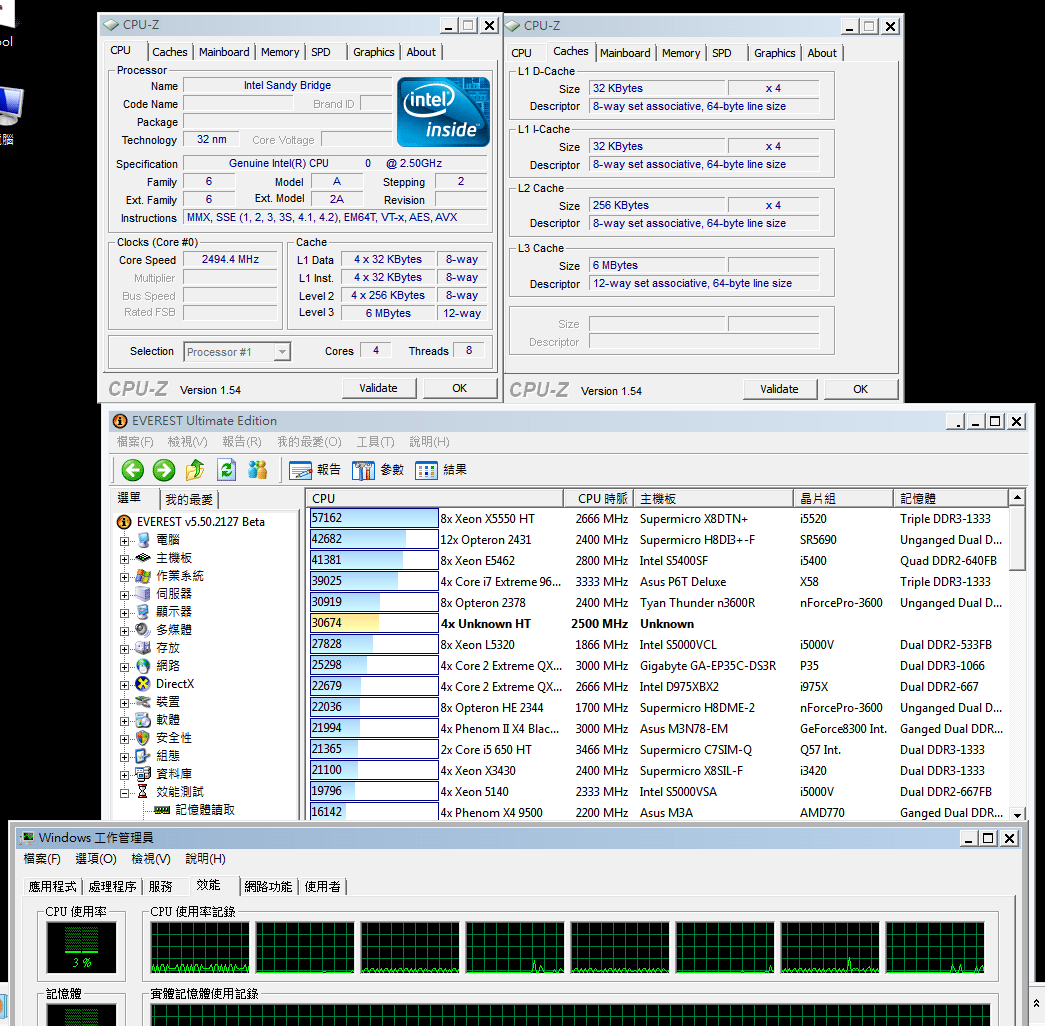Select the DirectX item in the tree

(x=174, y=684)
